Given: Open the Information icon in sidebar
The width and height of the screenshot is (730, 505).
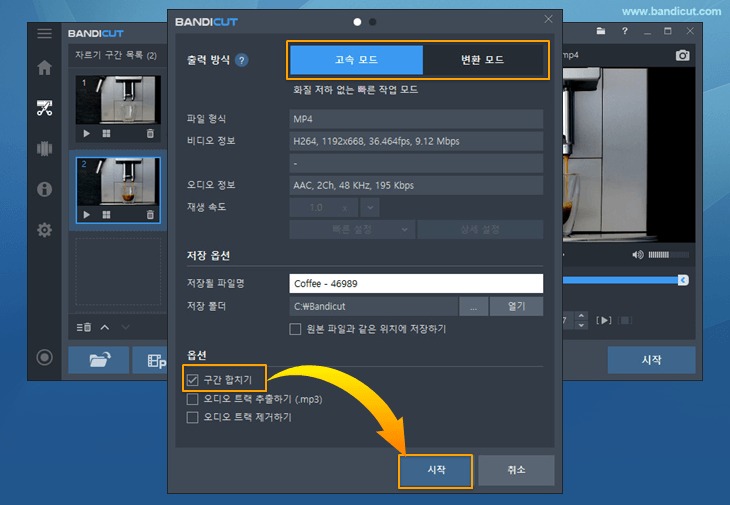Looking at the screenshot, I should pyautogui.click(x=44, y=189).
